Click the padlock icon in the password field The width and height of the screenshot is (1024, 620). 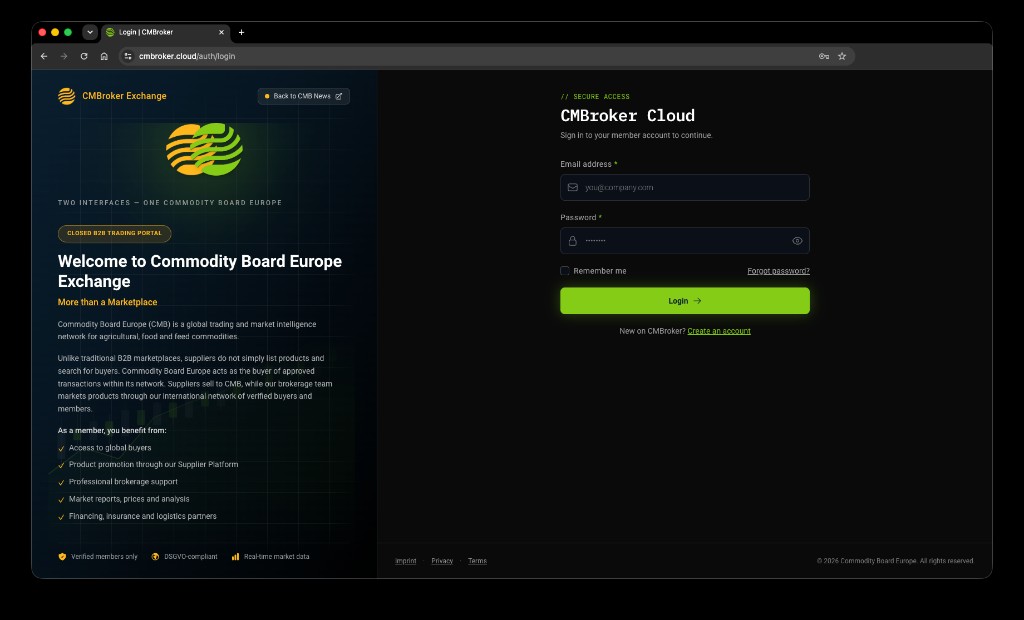[x=573, y=240]
